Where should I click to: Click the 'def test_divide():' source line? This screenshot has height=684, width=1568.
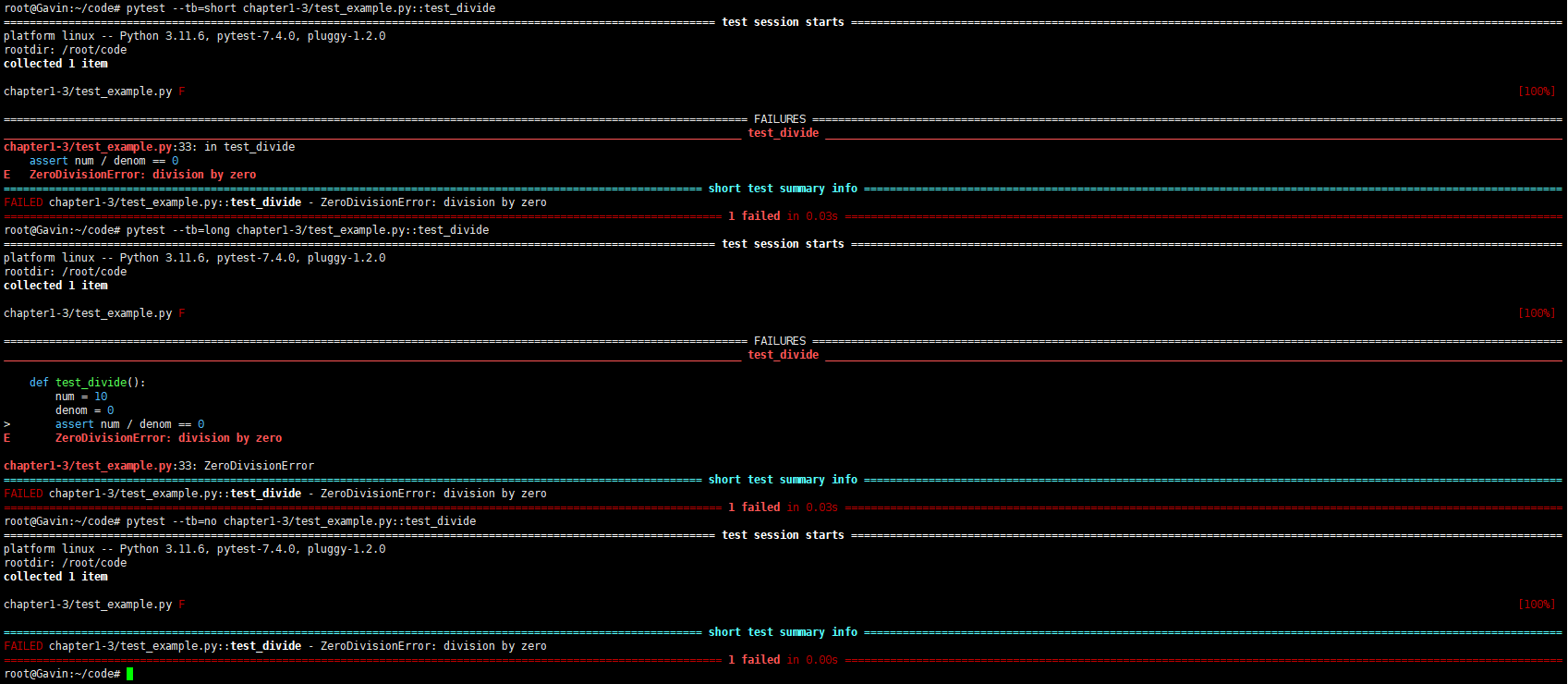[87, 383]
